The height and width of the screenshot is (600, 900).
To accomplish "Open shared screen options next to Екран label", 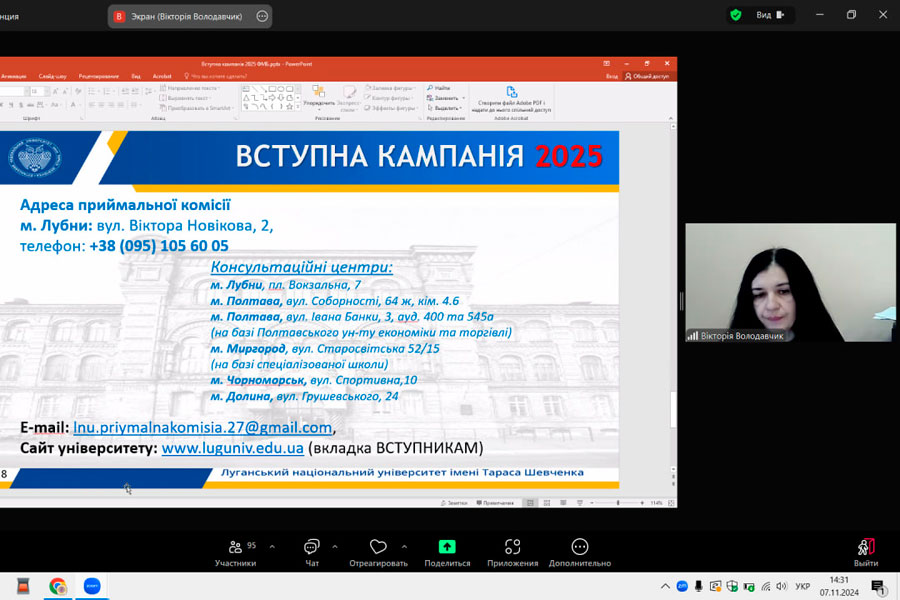I will (x=262, y=16).
